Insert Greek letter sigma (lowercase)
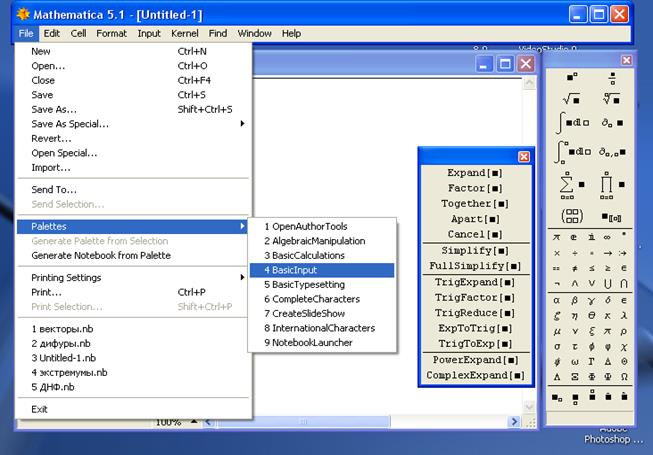This screenshot has height=455, width=653. [x=557, y=346]
